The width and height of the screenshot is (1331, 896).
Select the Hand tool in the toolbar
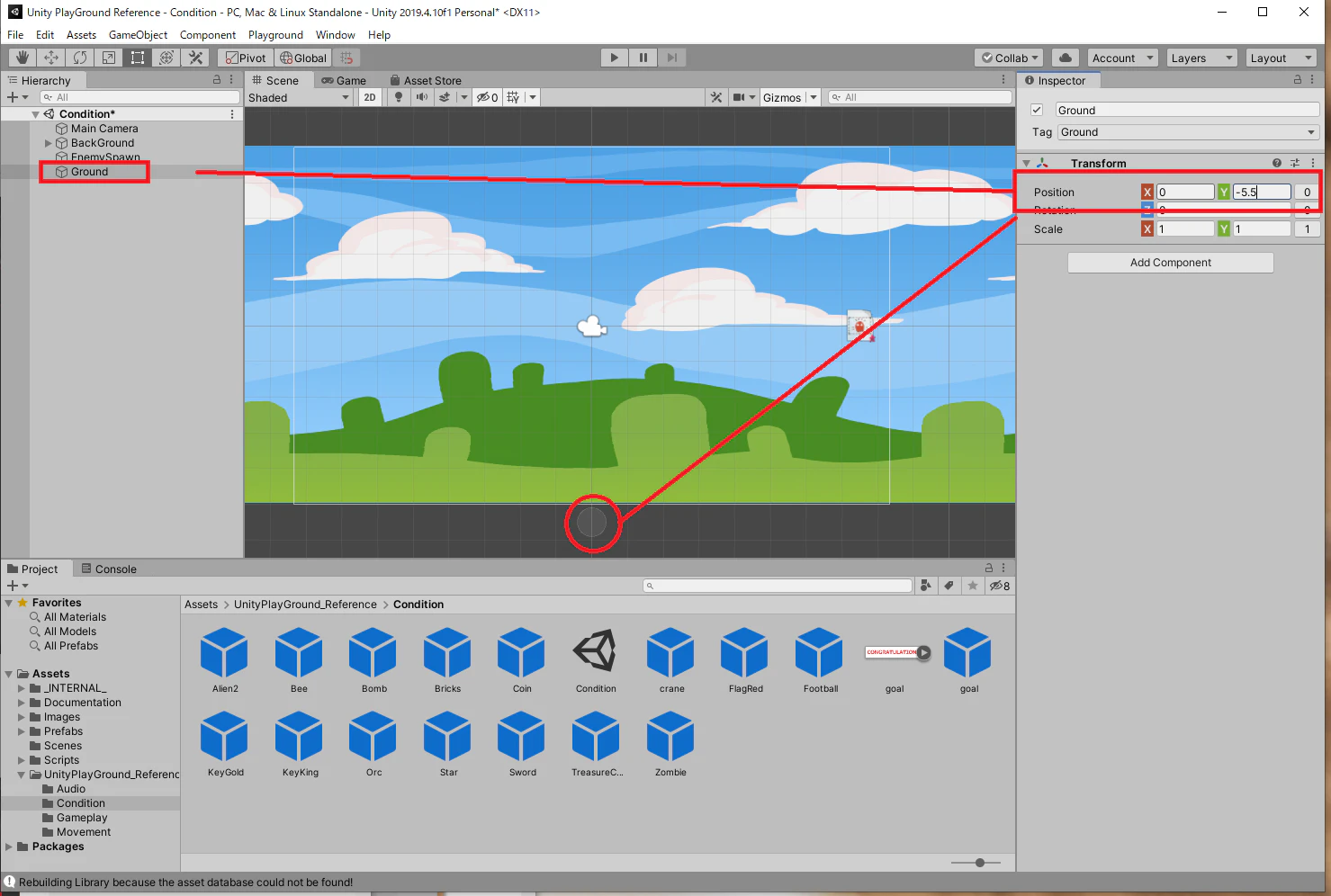(x=22, y=58)
